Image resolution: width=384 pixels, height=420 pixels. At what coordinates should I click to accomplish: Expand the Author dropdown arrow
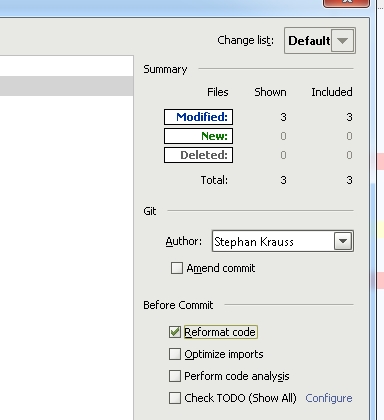coord(343,241)
